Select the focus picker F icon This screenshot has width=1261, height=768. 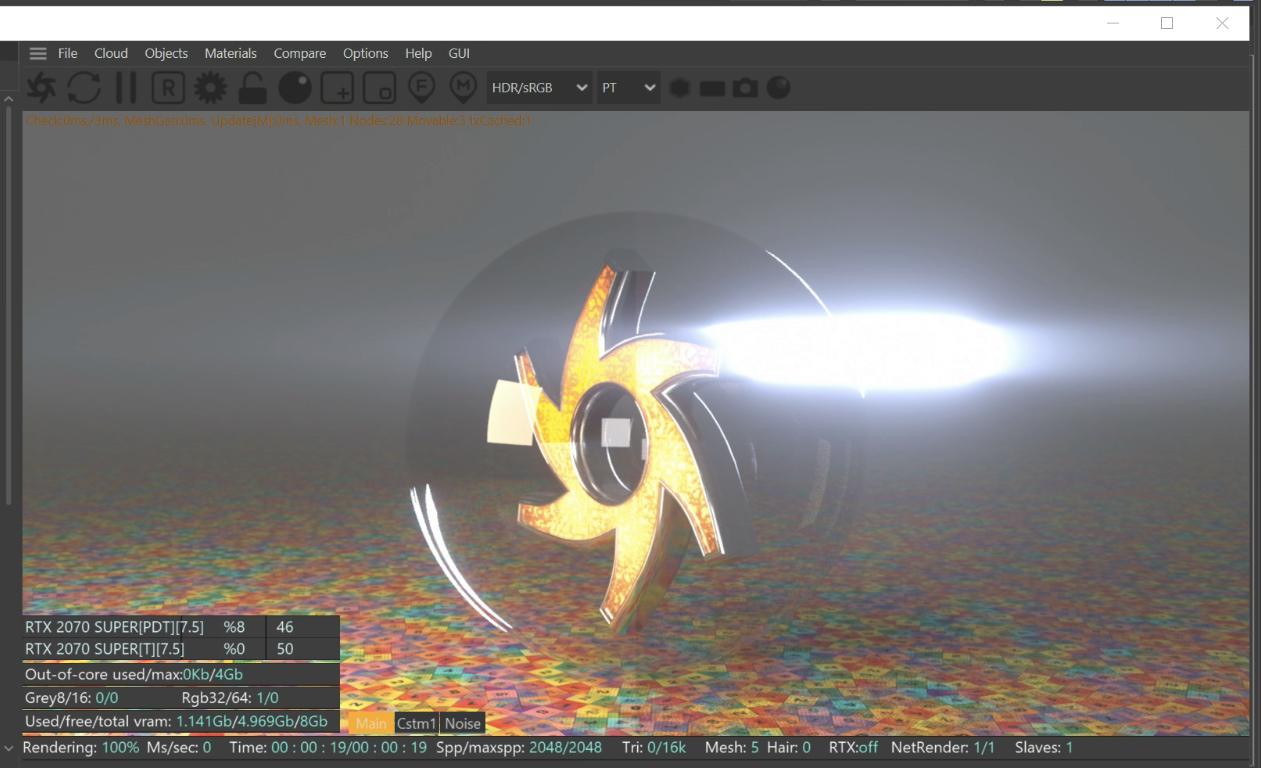pyautogui.click(x=422, y=88)
